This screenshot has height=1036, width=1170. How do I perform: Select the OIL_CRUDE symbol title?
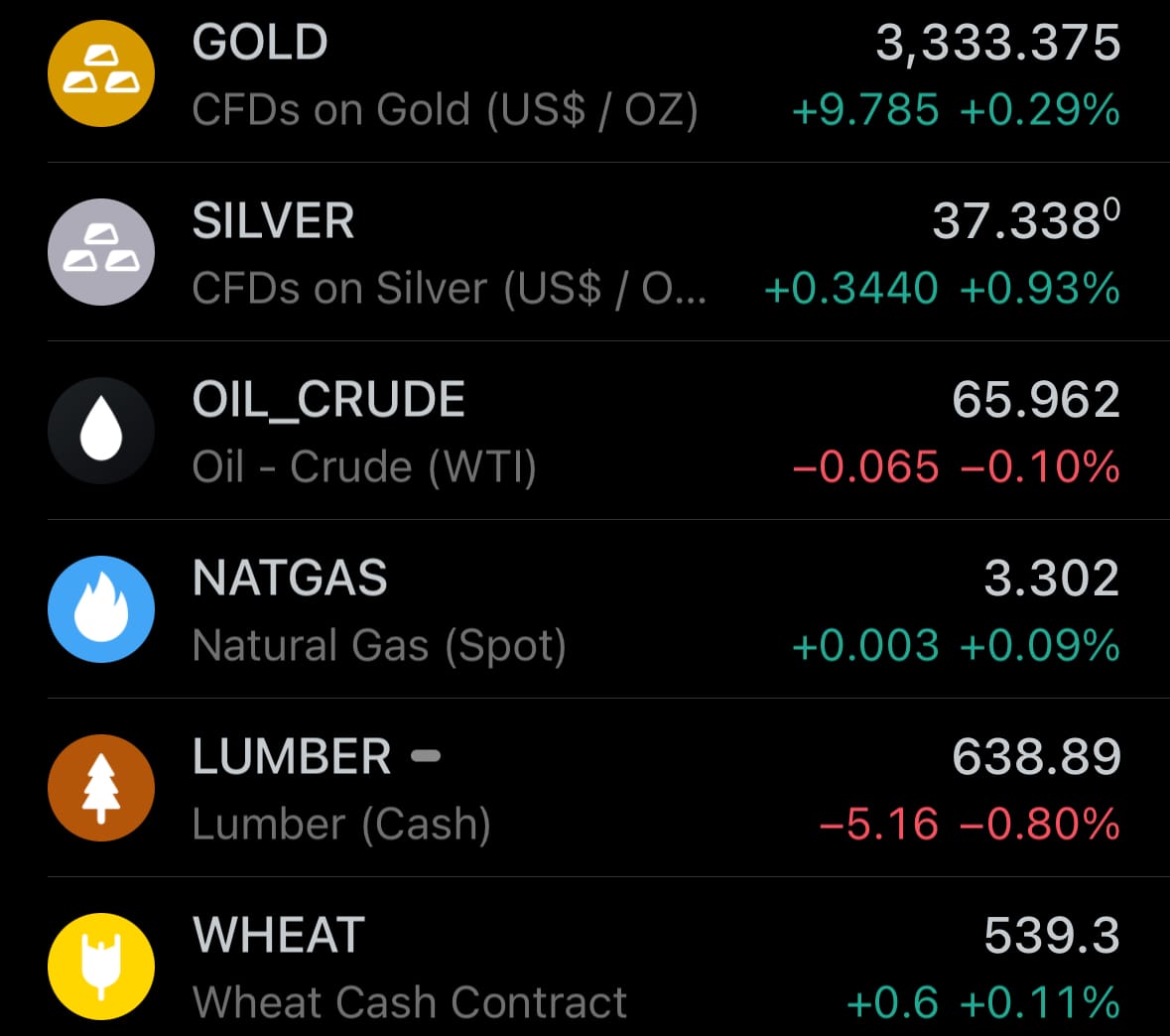tap(328, 400)
